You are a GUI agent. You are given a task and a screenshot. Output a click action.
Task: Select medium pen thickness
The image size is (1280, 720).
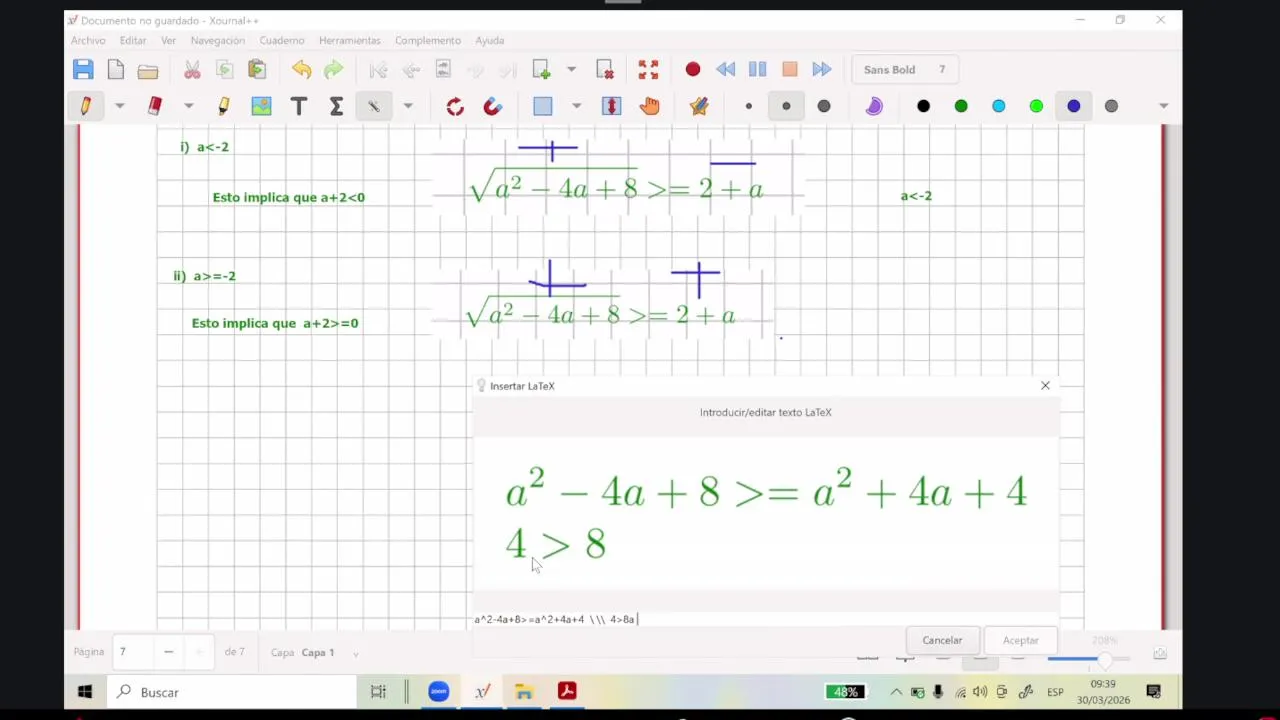tap(786, 105)
